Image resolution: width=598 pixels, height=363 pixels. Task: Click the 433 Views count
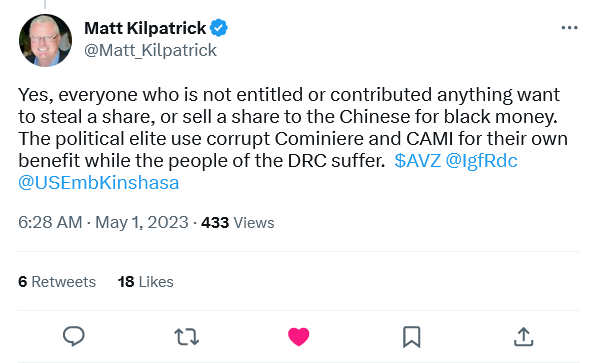point(238,223)
